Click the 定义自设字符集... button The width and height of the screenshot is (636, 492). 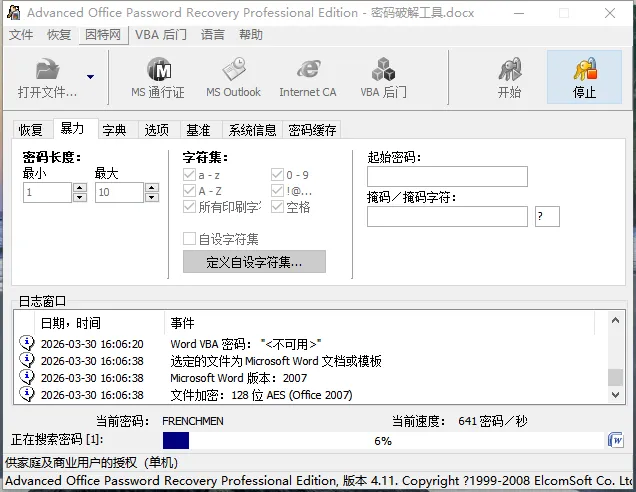point(254,262)
